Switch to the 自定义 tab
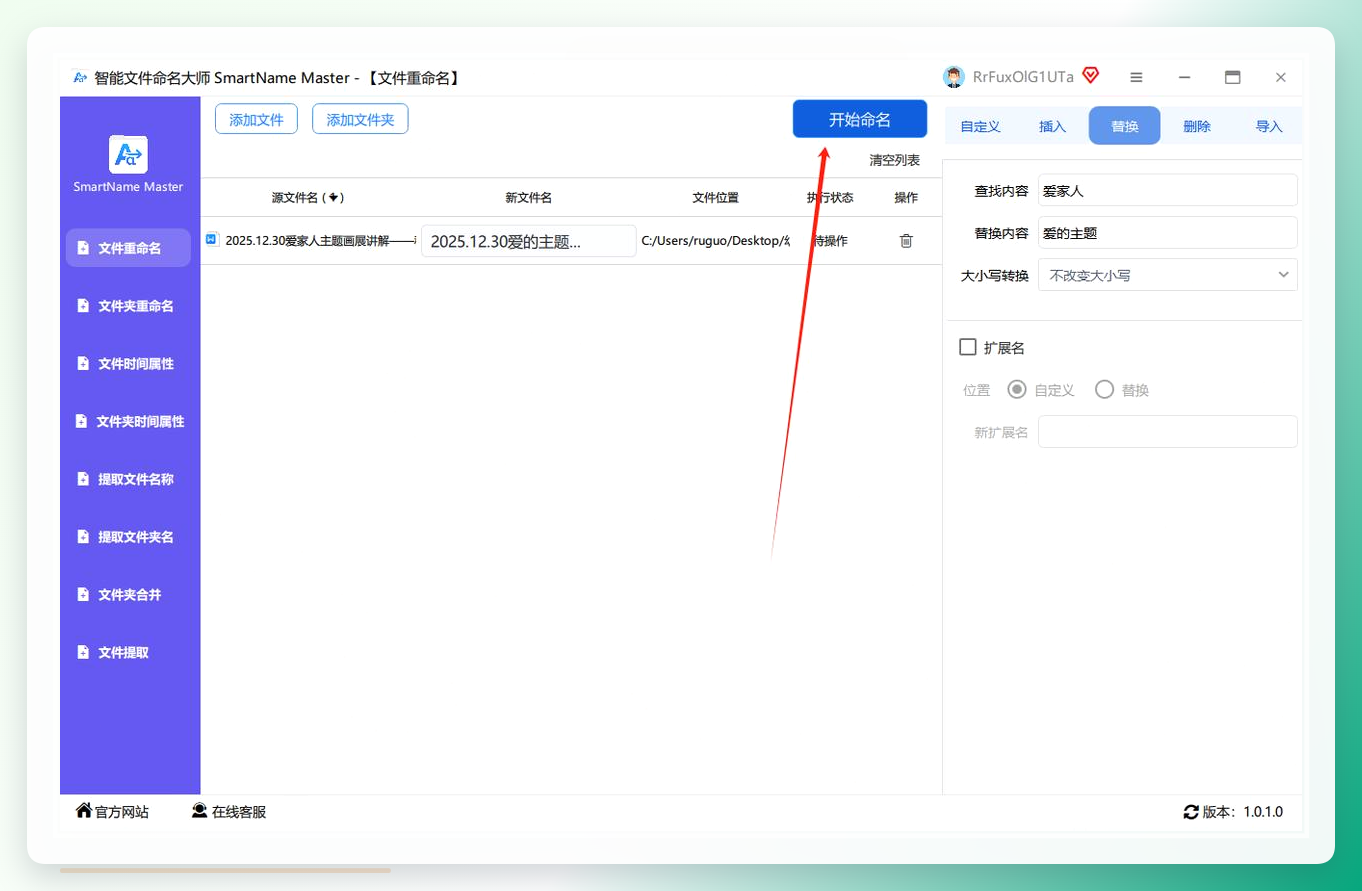 pyautogui.click(x=980, y=126)
